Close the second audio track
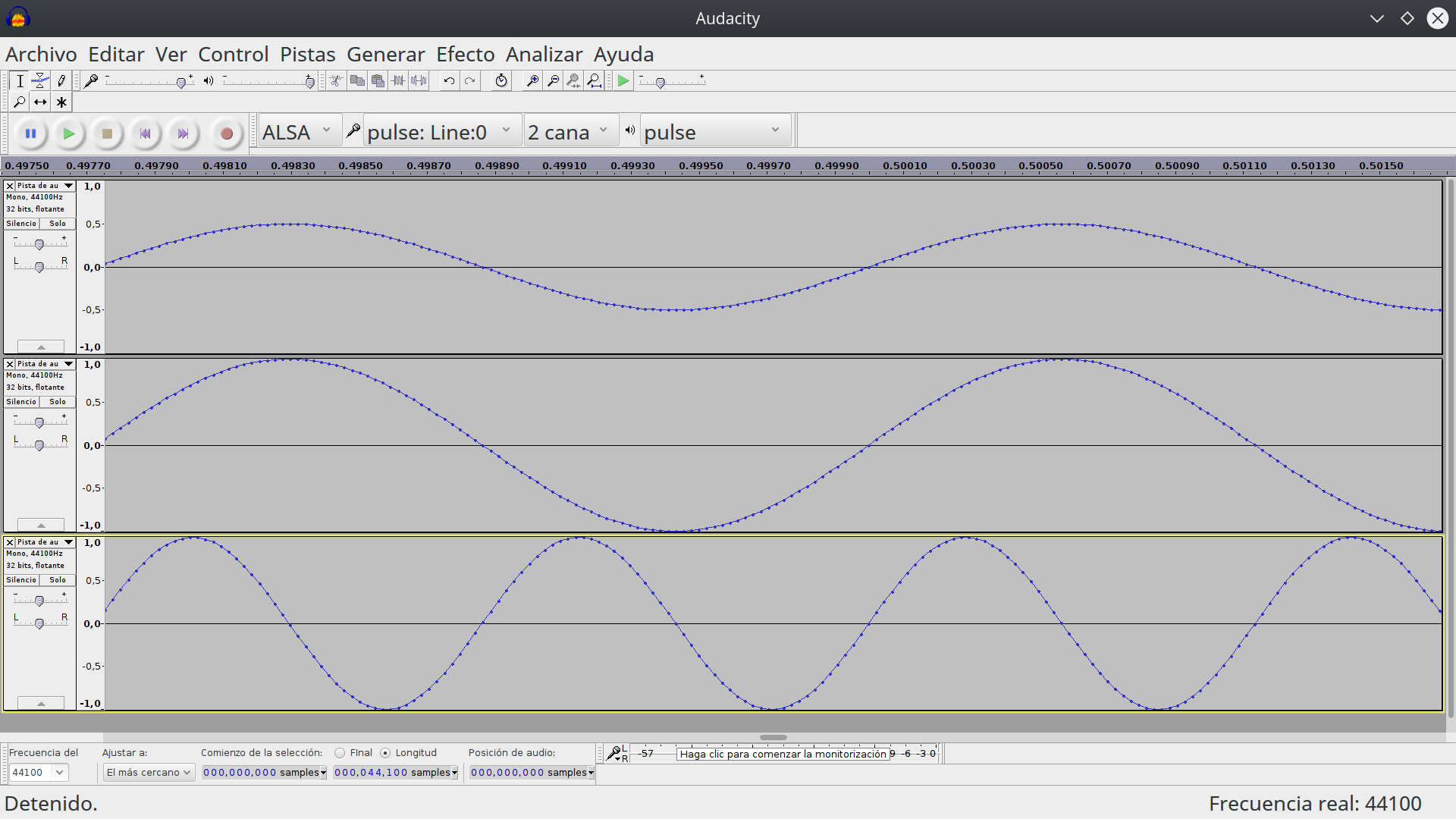1456x819 pixels. 10,364
